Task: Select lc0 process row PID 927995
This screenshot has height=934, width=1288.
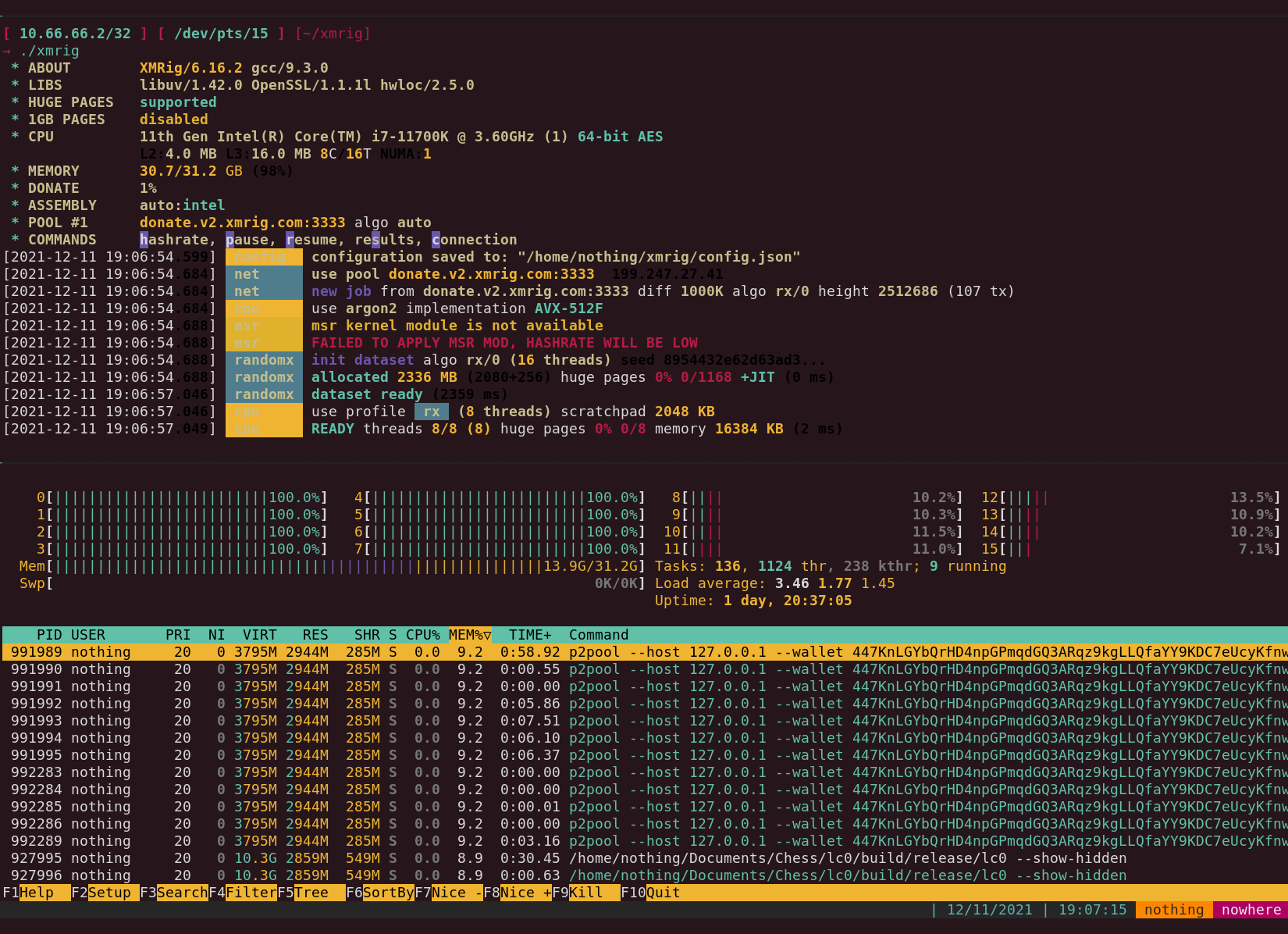Action: pos(645,858)
